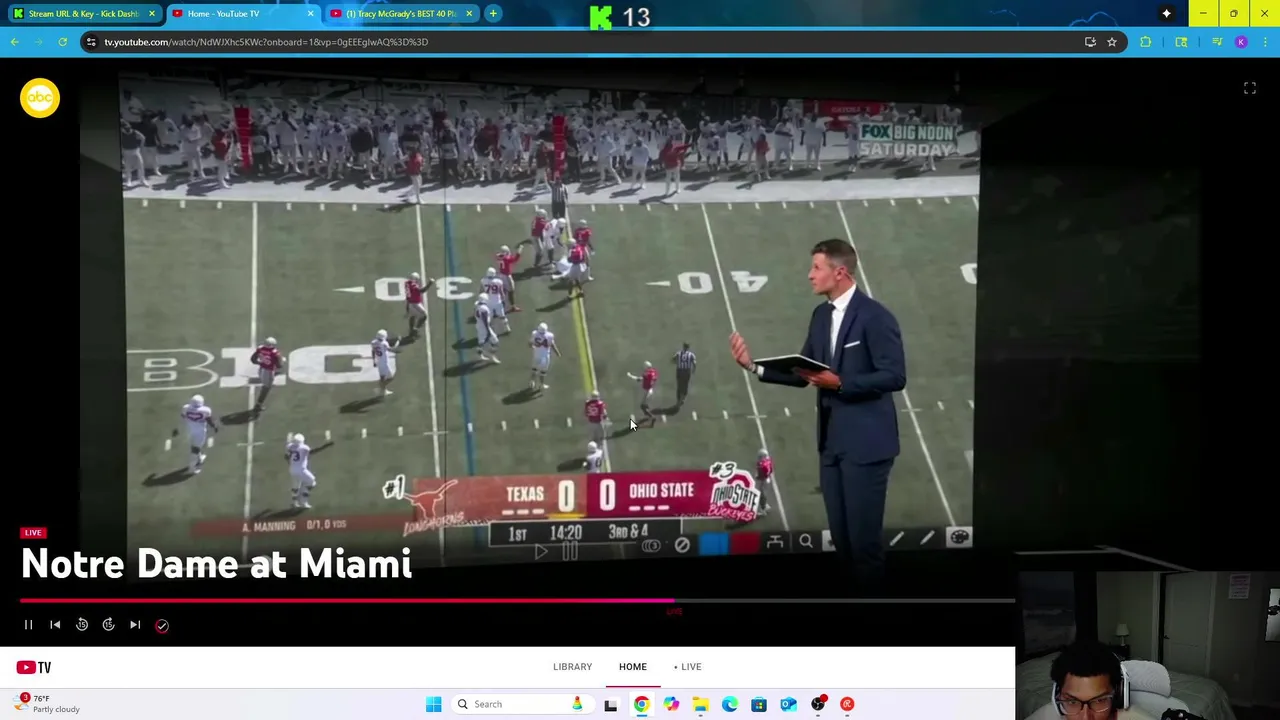Open the Chrome profile avatar
The image size is (1280, 720).
coord(1241,42)
